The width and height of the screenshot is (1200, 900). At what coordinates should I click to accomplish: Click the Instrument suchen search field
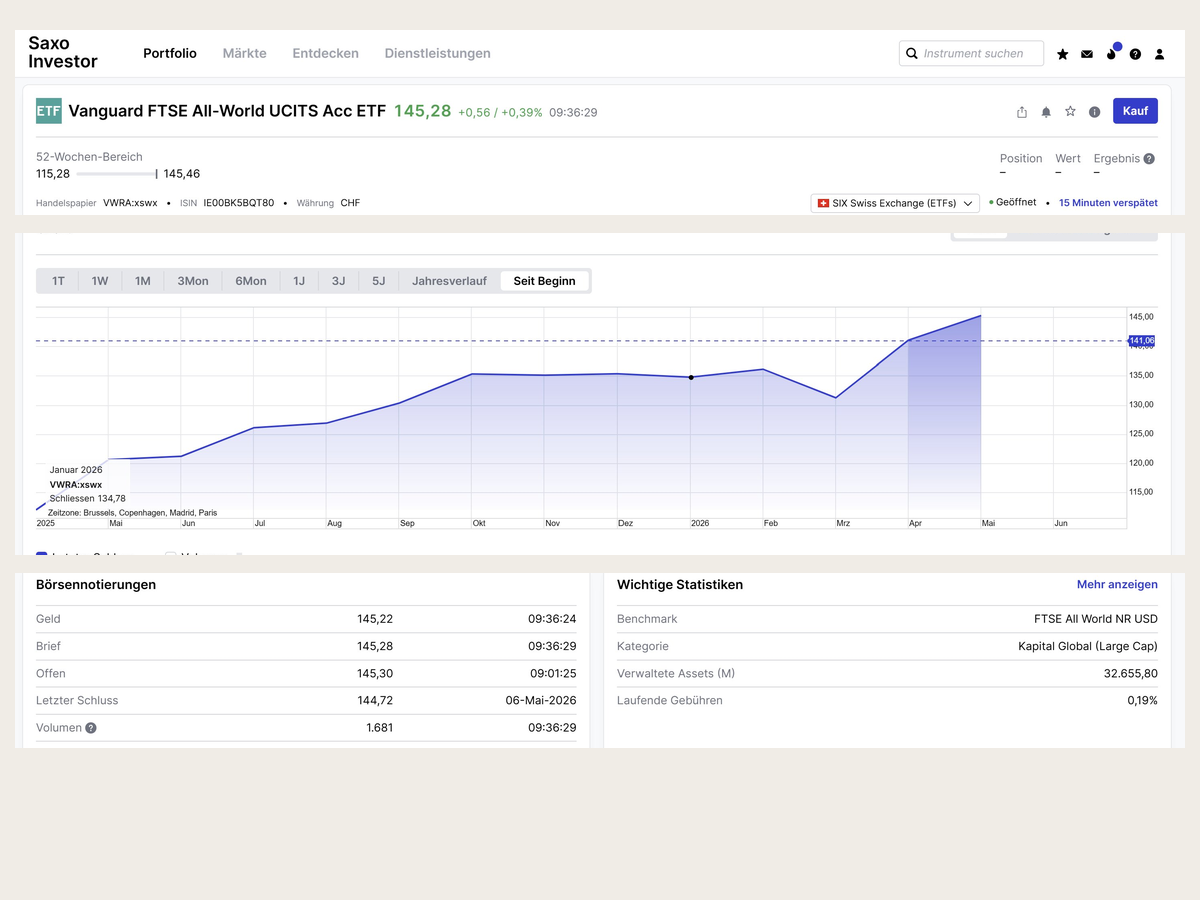click(x=971, y=53)
